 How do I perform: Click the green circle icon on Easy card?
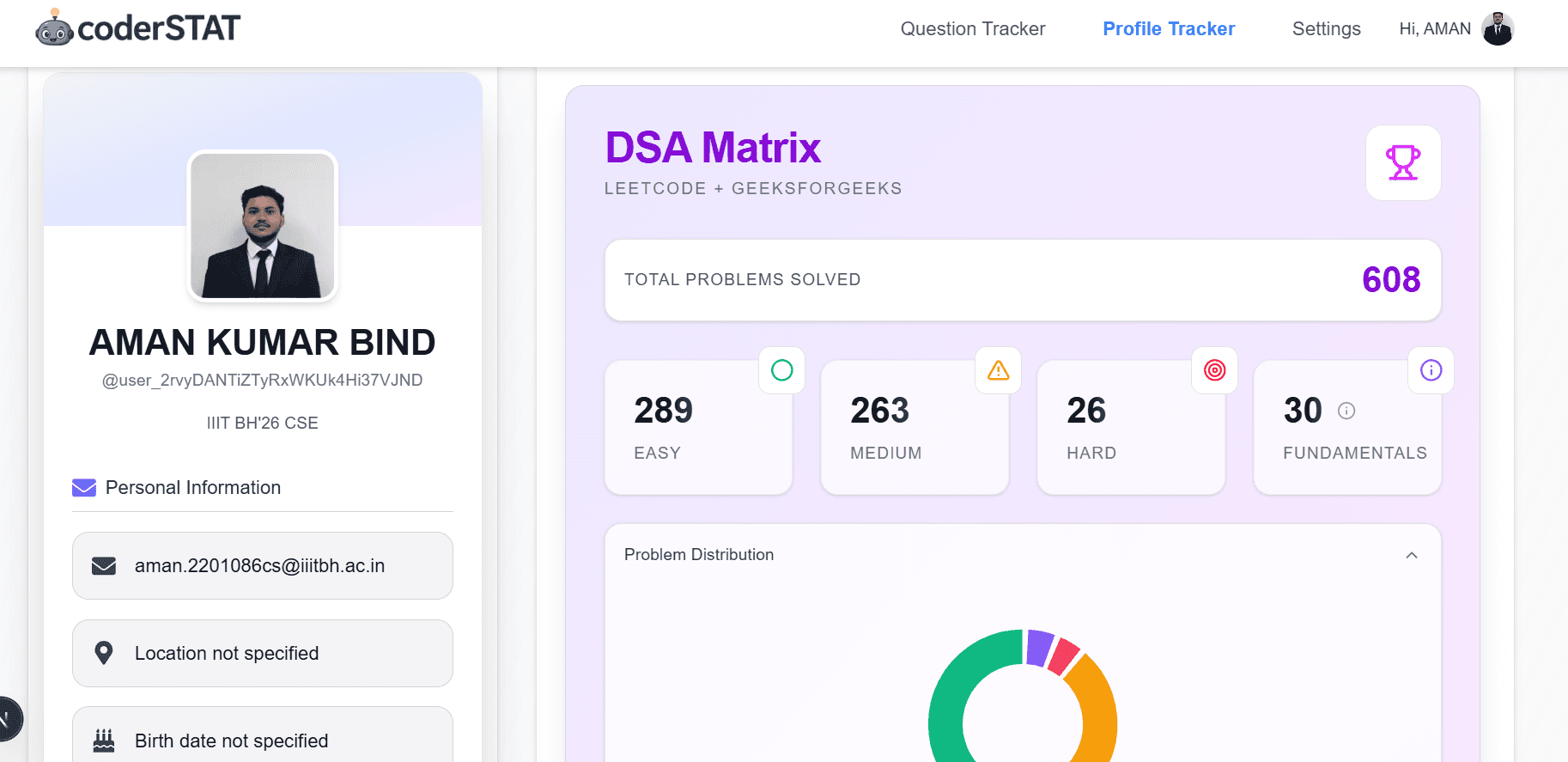pos(781,370)
